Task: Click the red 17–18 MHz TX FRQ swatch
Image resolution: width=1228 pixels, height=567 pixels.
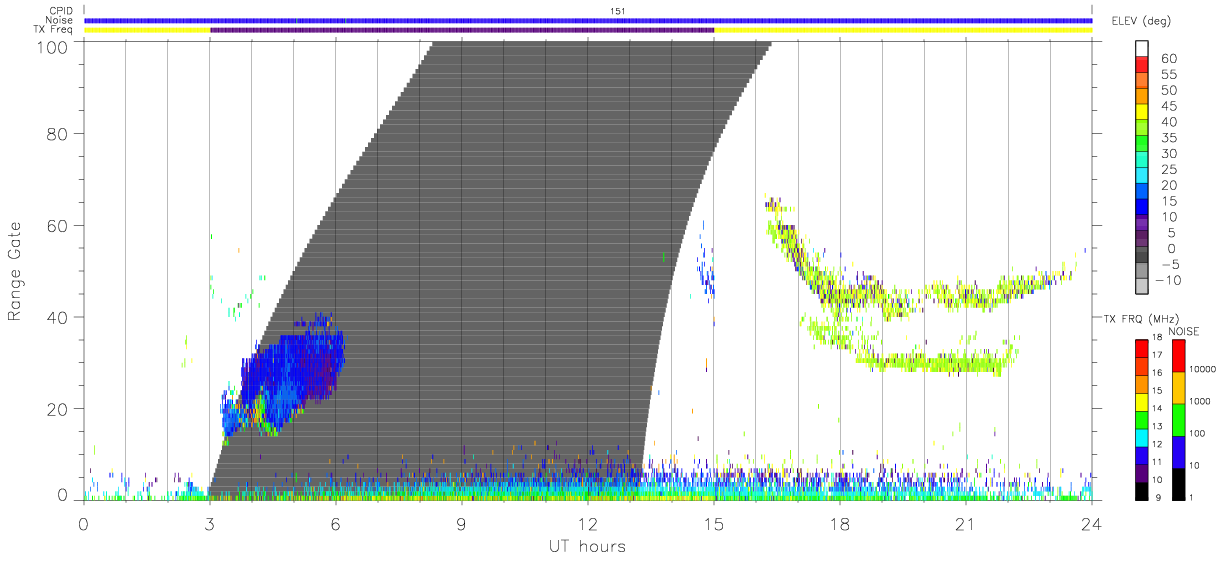Action: pos(1142,348)
